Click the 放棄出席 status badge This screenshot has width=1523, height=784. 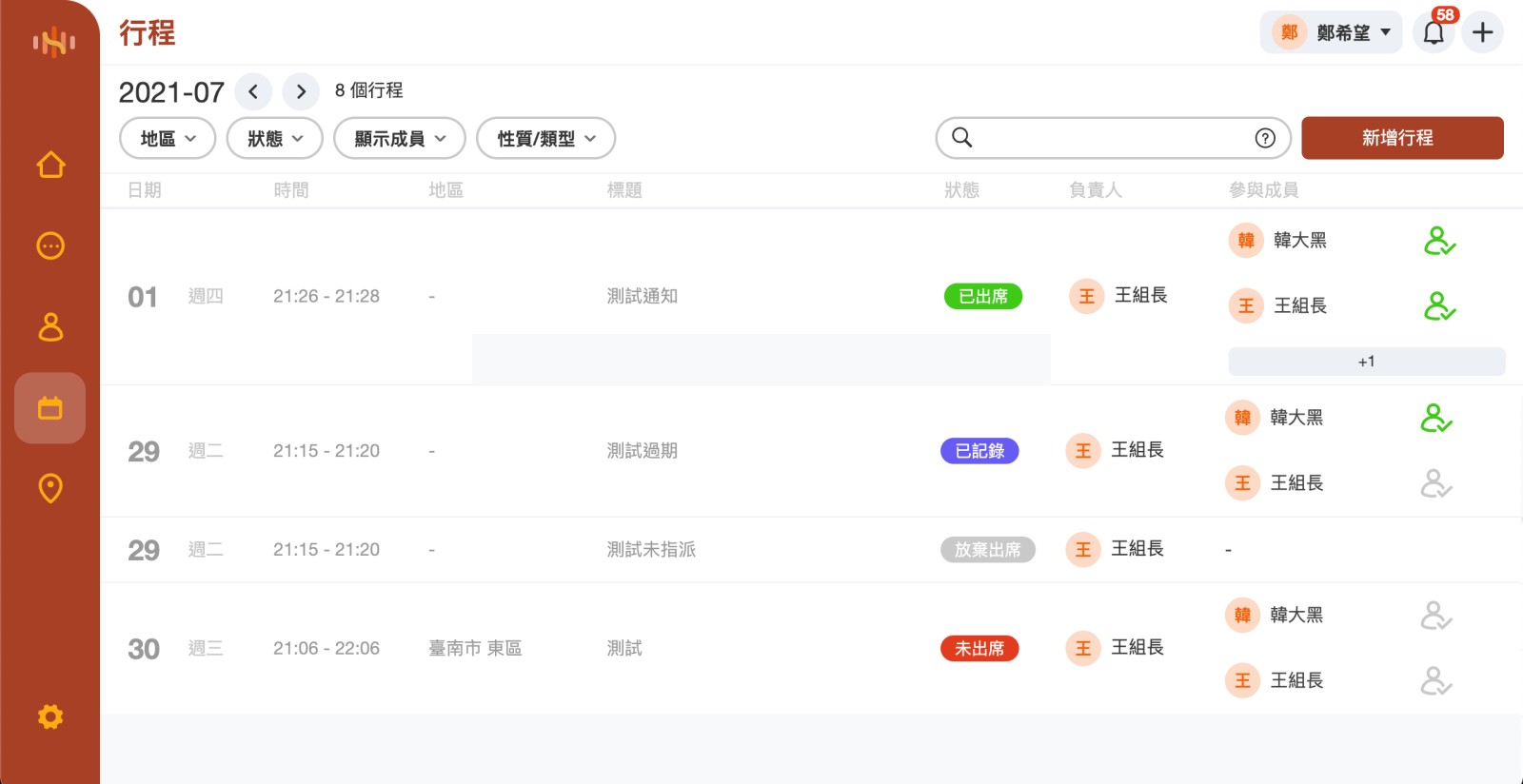[988, 550]
